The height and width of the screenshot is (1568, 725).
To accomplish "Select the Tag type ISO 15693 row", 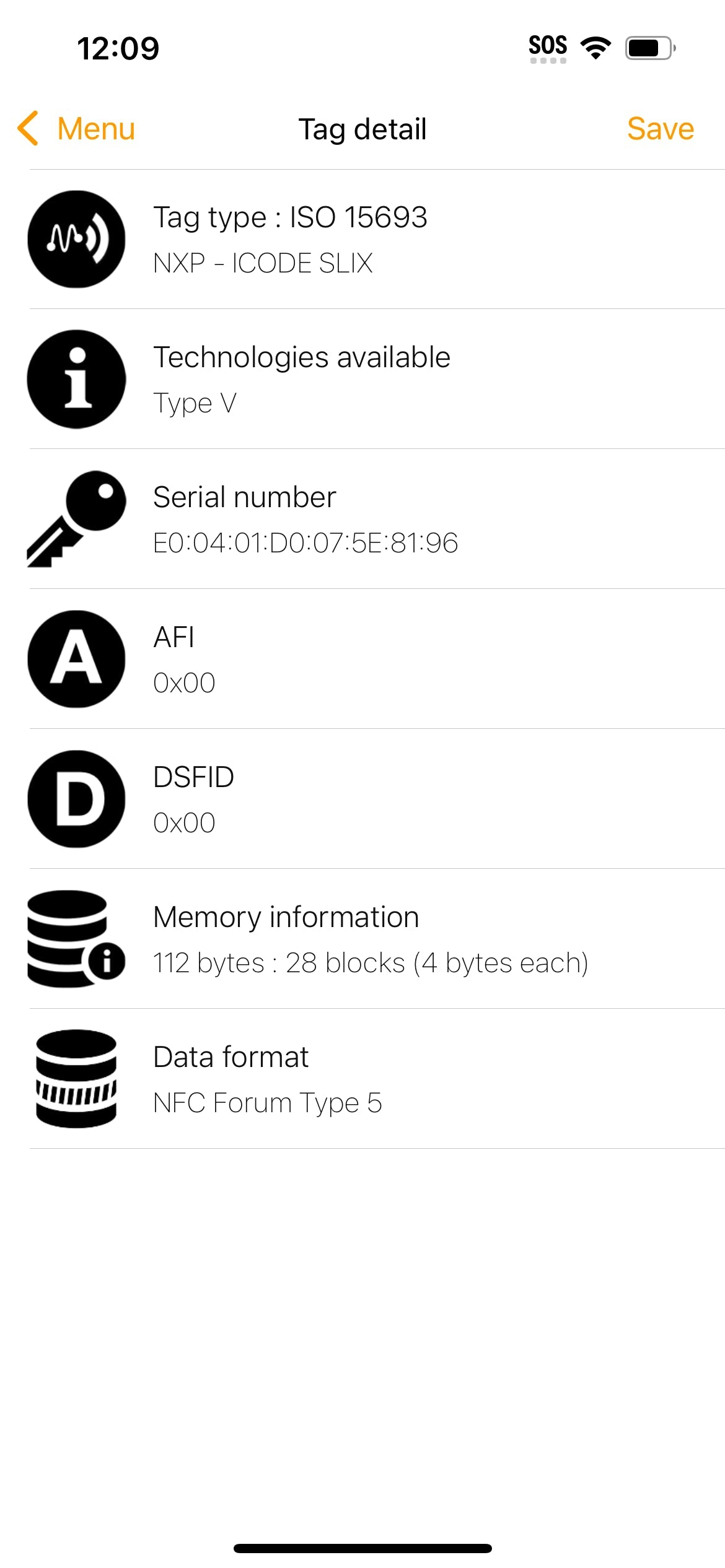I will click(290, 217).
